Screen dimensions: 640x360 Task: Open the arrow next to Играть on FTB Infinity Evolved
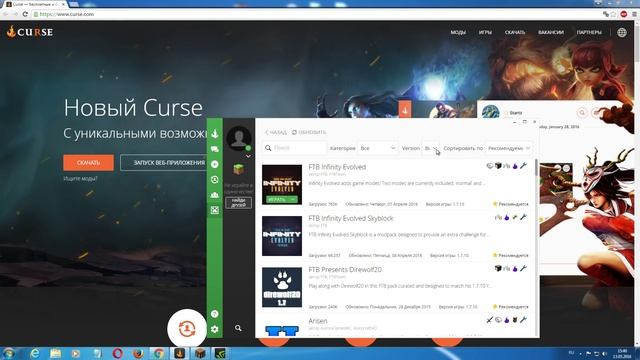(293, 200)
